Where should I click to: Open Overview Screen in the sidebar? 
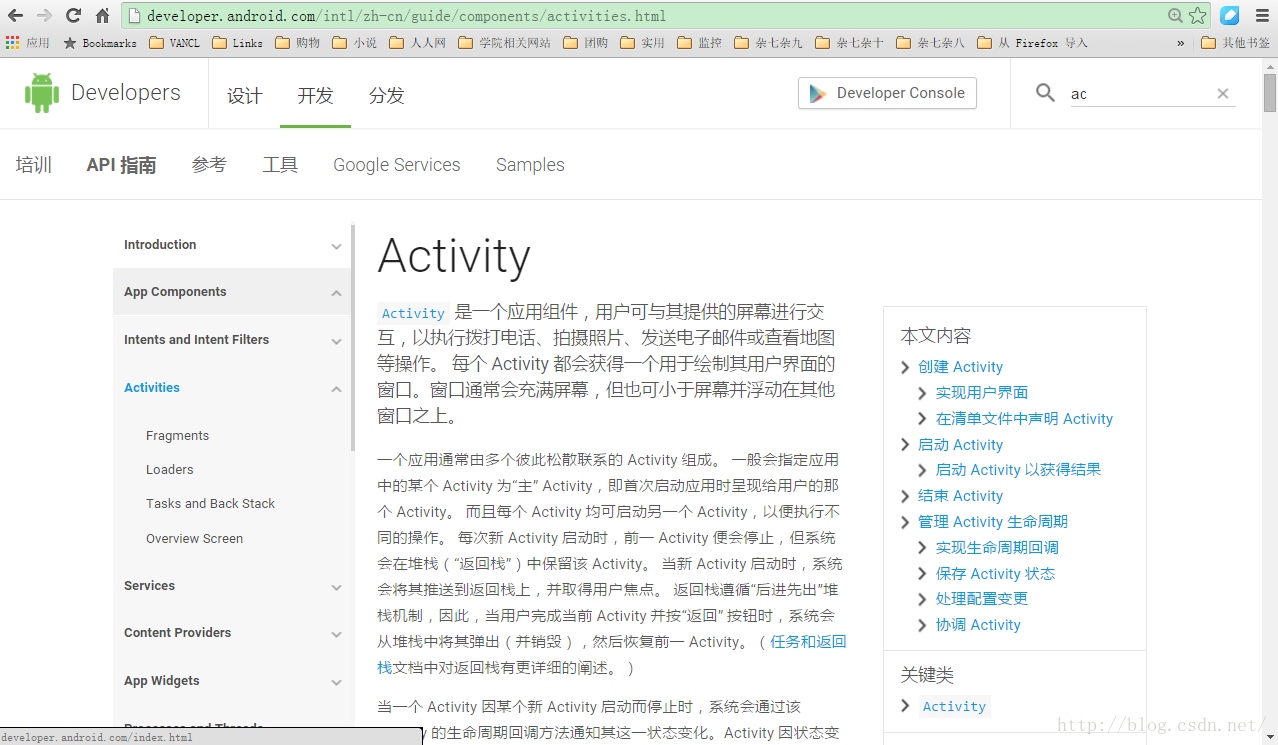[x=194, y=539]
